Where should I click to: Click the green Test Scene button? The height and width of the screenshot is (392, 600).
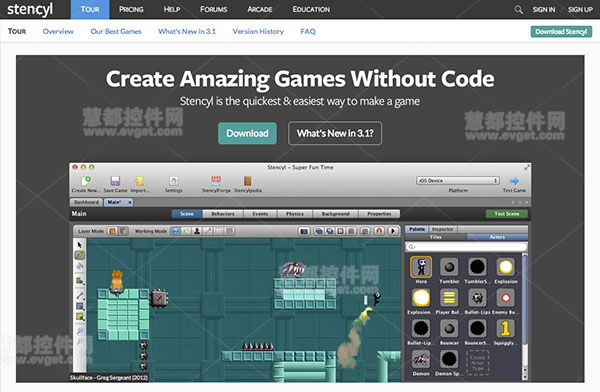point(507,214)
